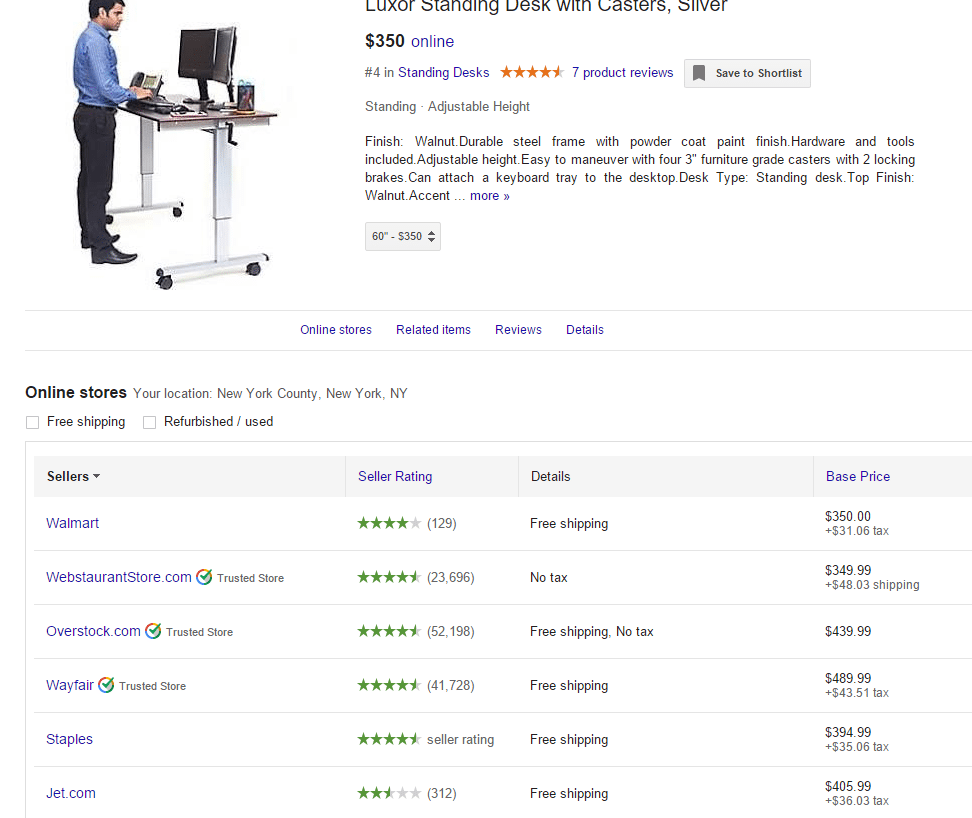Viewport: 972px width, 818px height.
Task: Sort by the Seller Rating column header
Action: [395, 477]
